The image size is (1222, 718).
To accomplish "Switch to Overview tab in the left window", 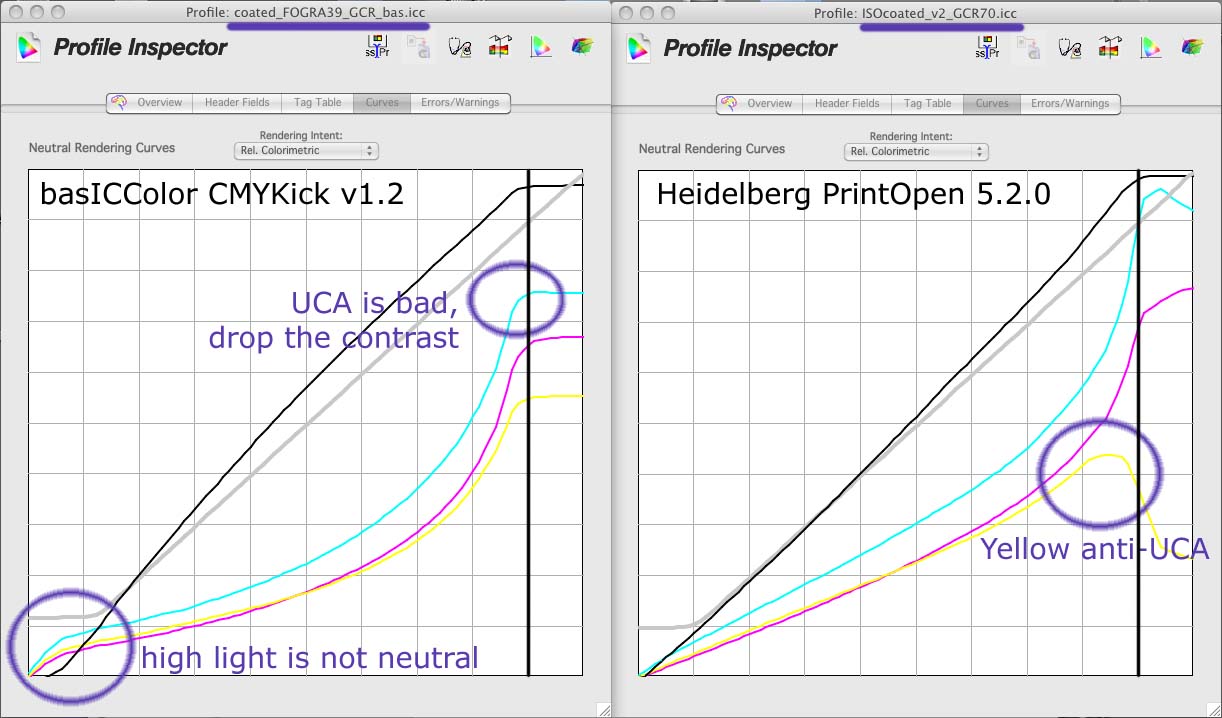I will [150, 103].
